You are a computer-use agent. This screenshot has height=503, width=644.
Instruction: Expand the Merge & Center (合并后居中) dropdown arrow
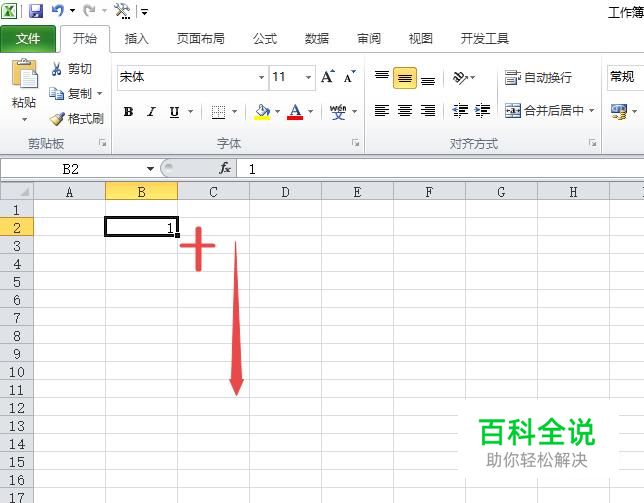point(591,110)
